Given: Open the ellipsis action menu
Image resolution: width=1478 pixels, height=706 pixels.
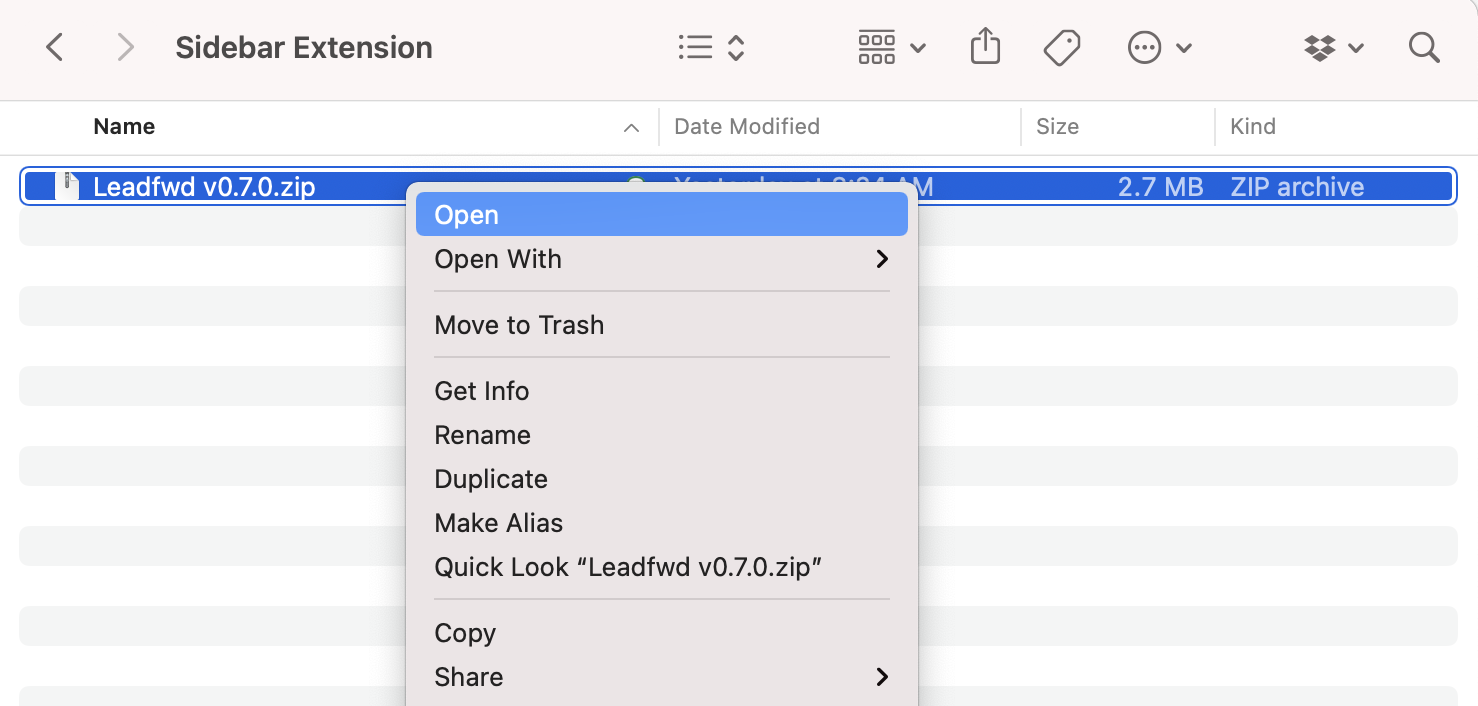Looking at the screenshot, I should click(x=1159, y=47).
